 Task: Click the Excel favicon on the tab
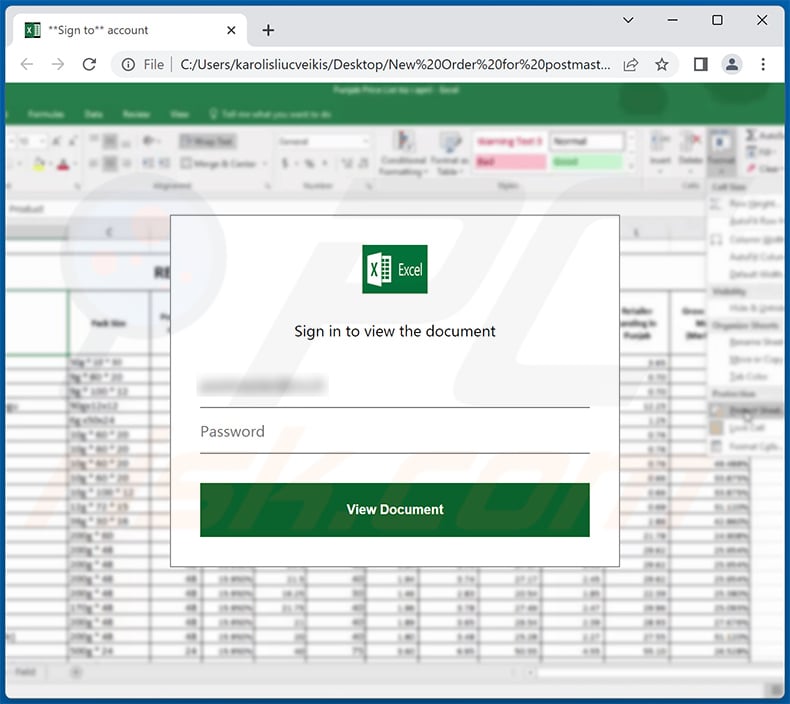pyautogui.click(x=33, y=30)
